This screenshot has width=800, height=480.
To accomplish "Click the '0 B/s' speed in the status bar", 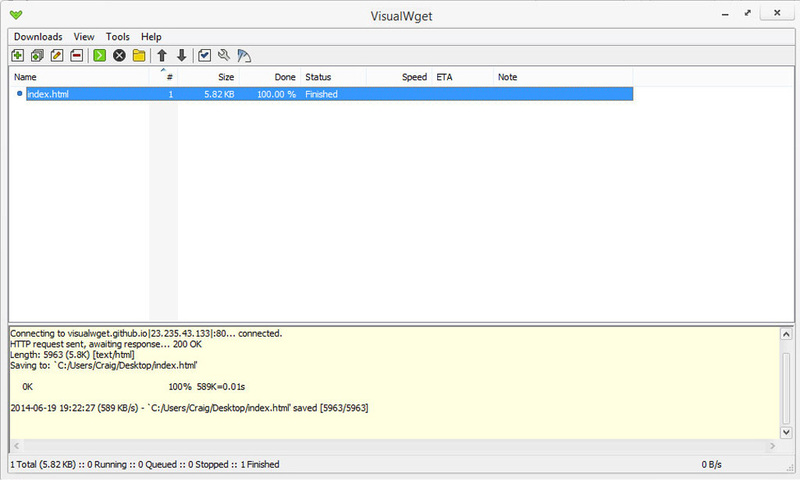I will point(711,464).
